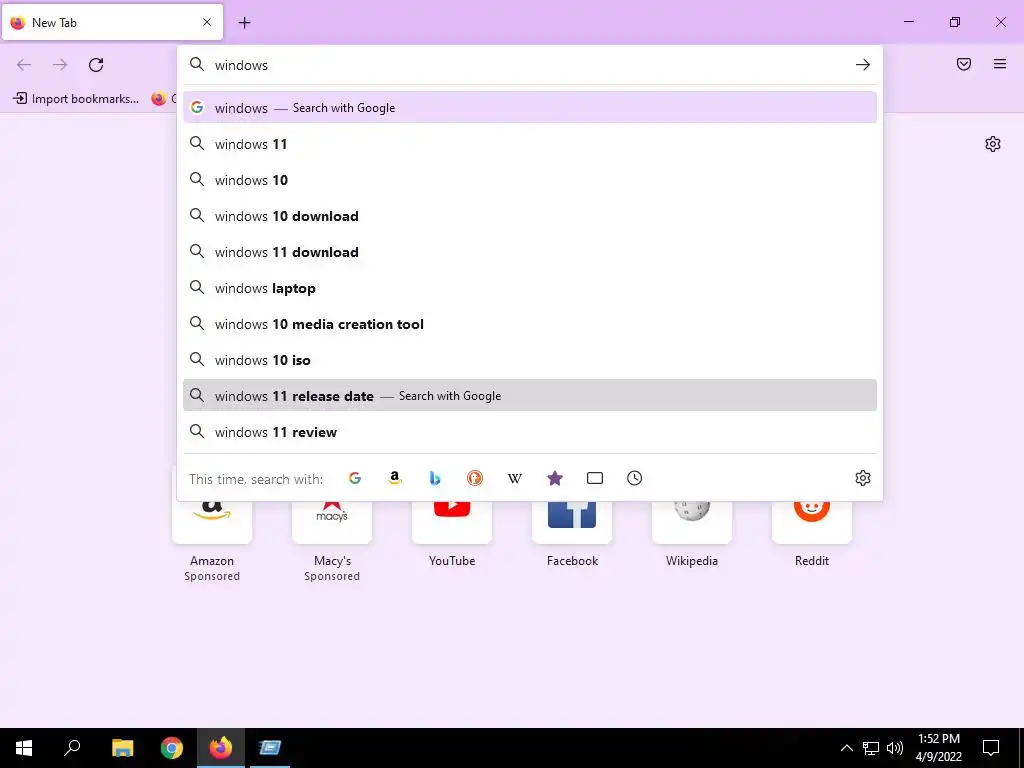
Task: Reload the current page
Action: [96, 65]
